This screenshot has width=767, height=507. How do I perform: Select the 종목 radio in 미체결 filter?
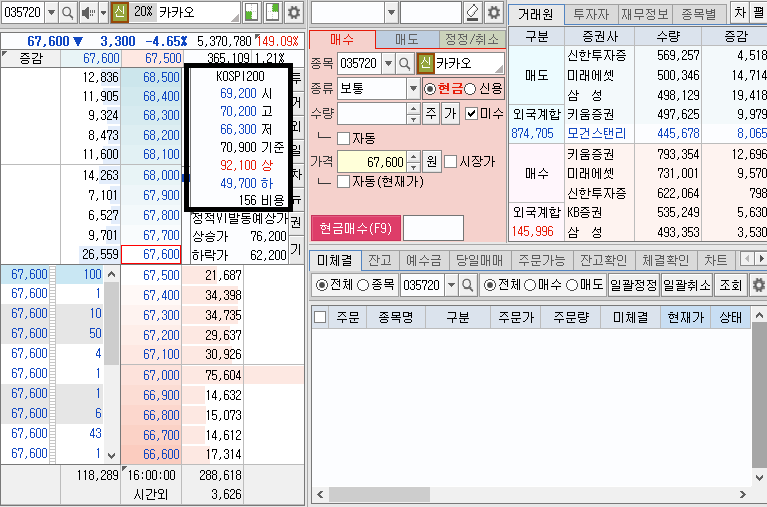tap(363, 285)
